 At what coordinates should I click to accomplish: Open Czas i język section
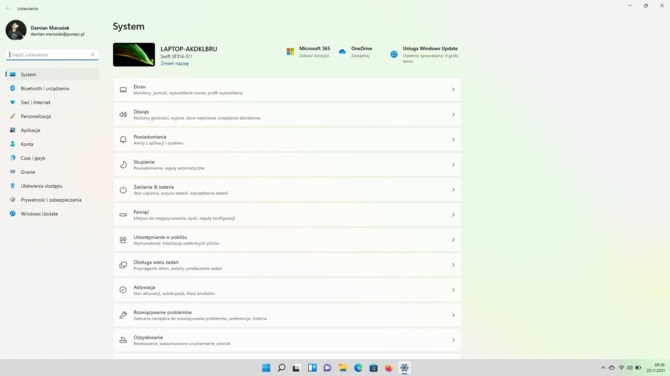(52, 158)
